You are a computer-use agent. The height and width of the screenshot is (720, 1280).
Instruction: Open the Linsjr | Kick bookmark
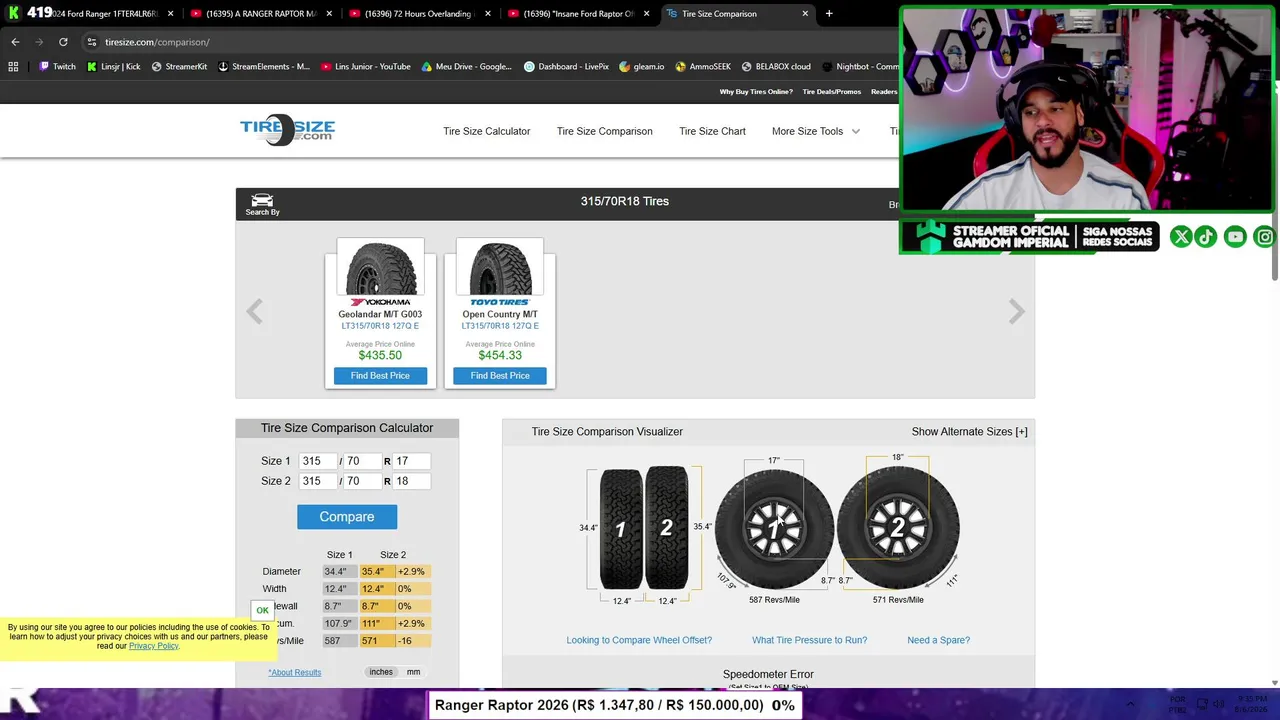(x=113, y=67)
